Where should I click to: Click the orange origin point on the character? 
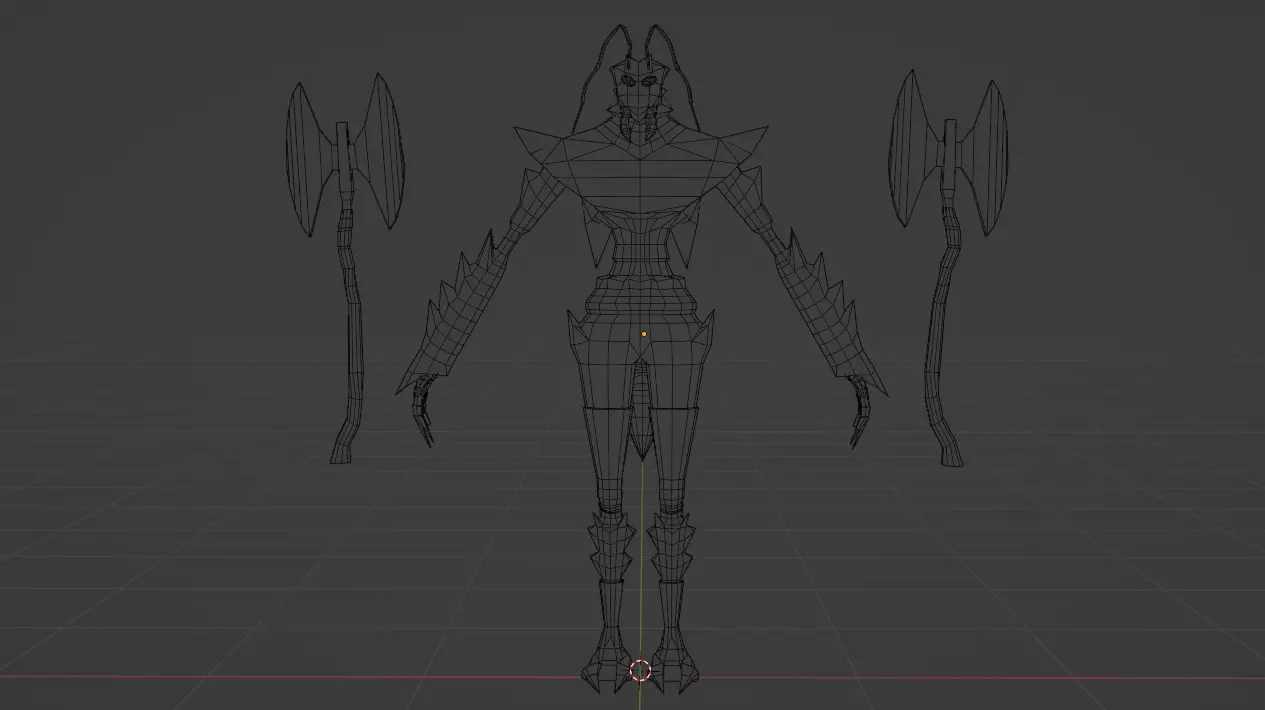click(x=644, y=334)
